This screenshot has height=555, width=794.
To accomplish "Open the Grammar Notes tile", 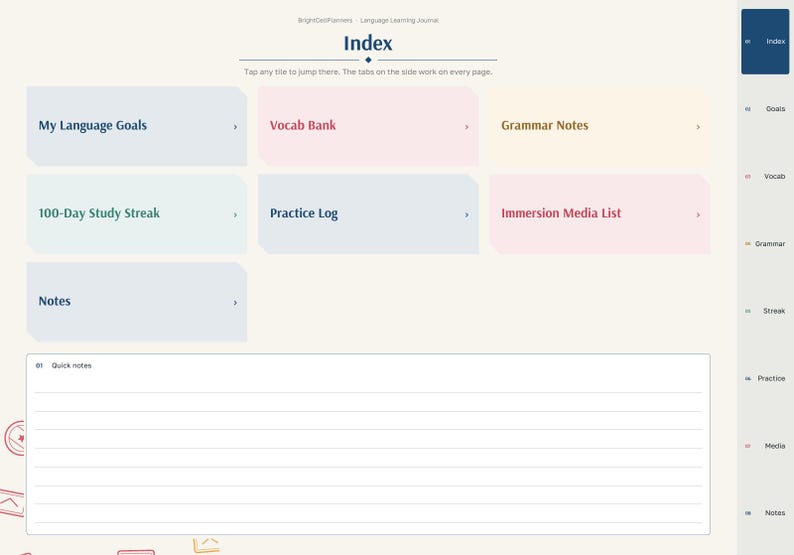I will (600, 126).
